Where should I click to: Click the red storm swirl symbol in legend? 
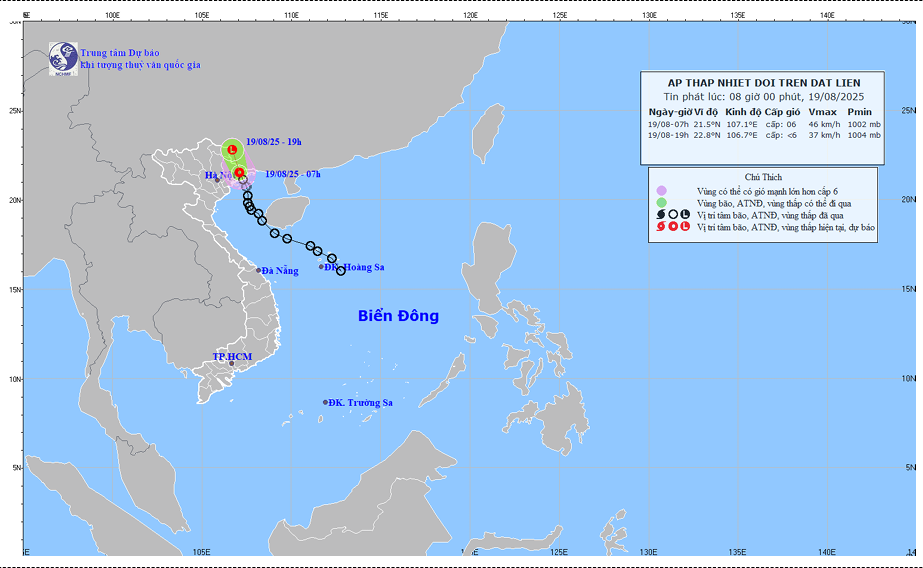(x=661, y=227)
